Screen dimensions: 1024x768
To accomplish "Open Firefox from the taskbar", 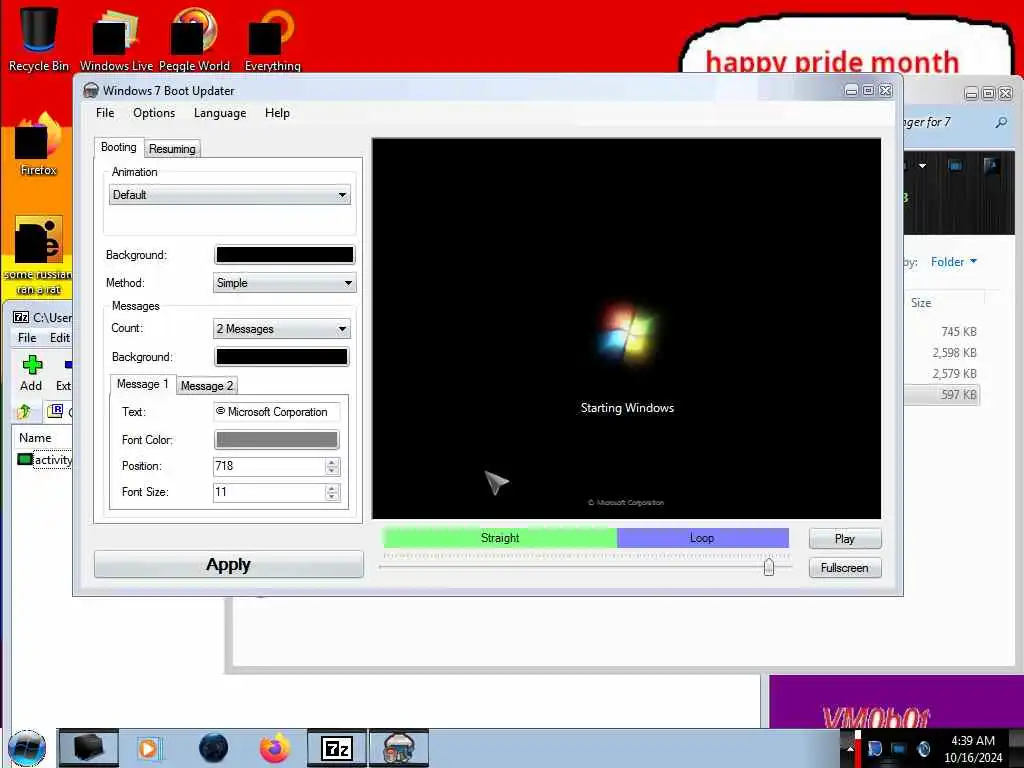I will pyautogui.click(x=275, y=748).
